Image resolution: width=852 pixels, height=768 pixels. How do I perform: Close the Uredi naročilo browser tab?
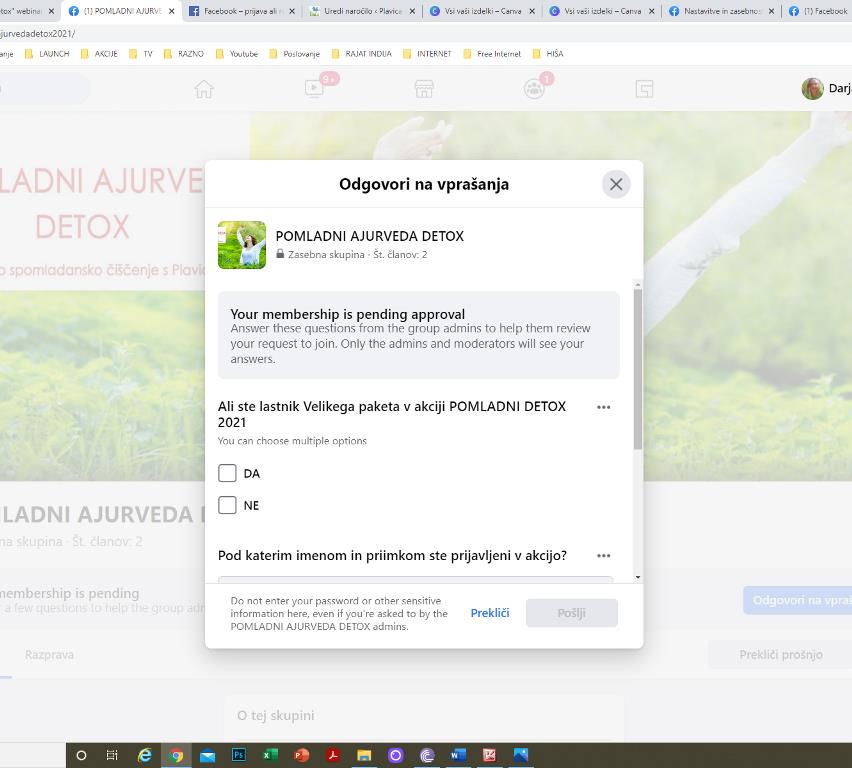pos(412,11)
